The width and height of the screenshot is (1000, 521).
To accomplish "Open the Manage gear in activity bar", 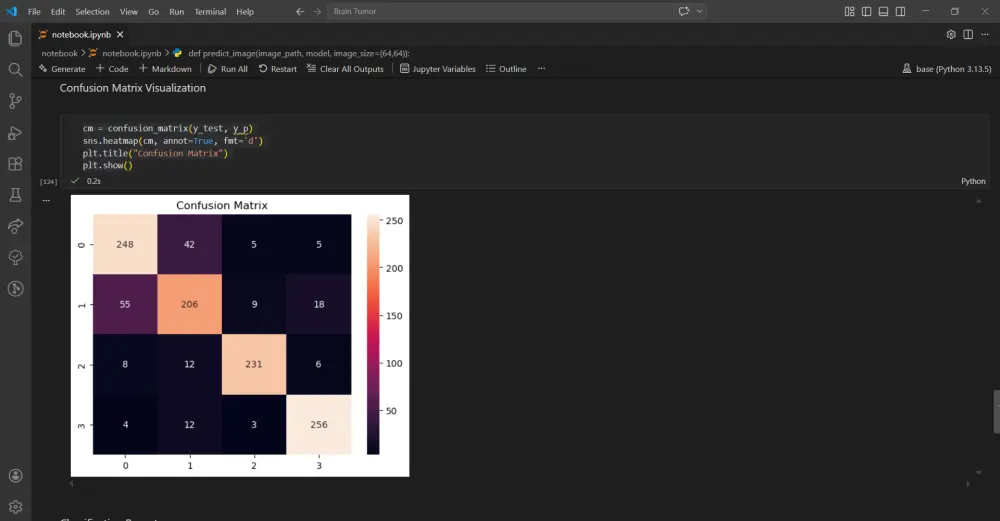I will point(15,506).
